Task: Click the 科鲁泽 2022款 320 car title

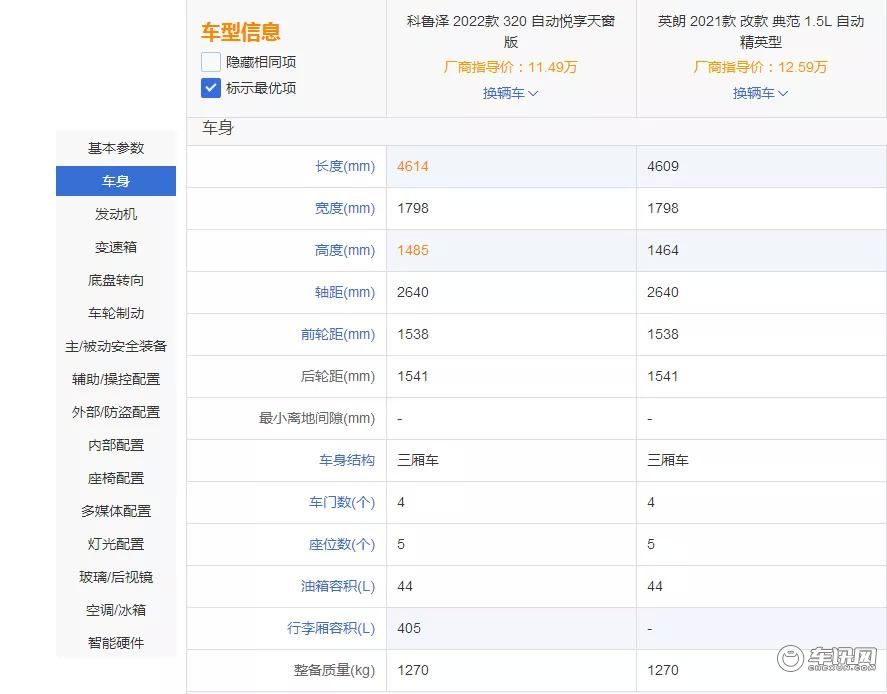Action: 511,31
